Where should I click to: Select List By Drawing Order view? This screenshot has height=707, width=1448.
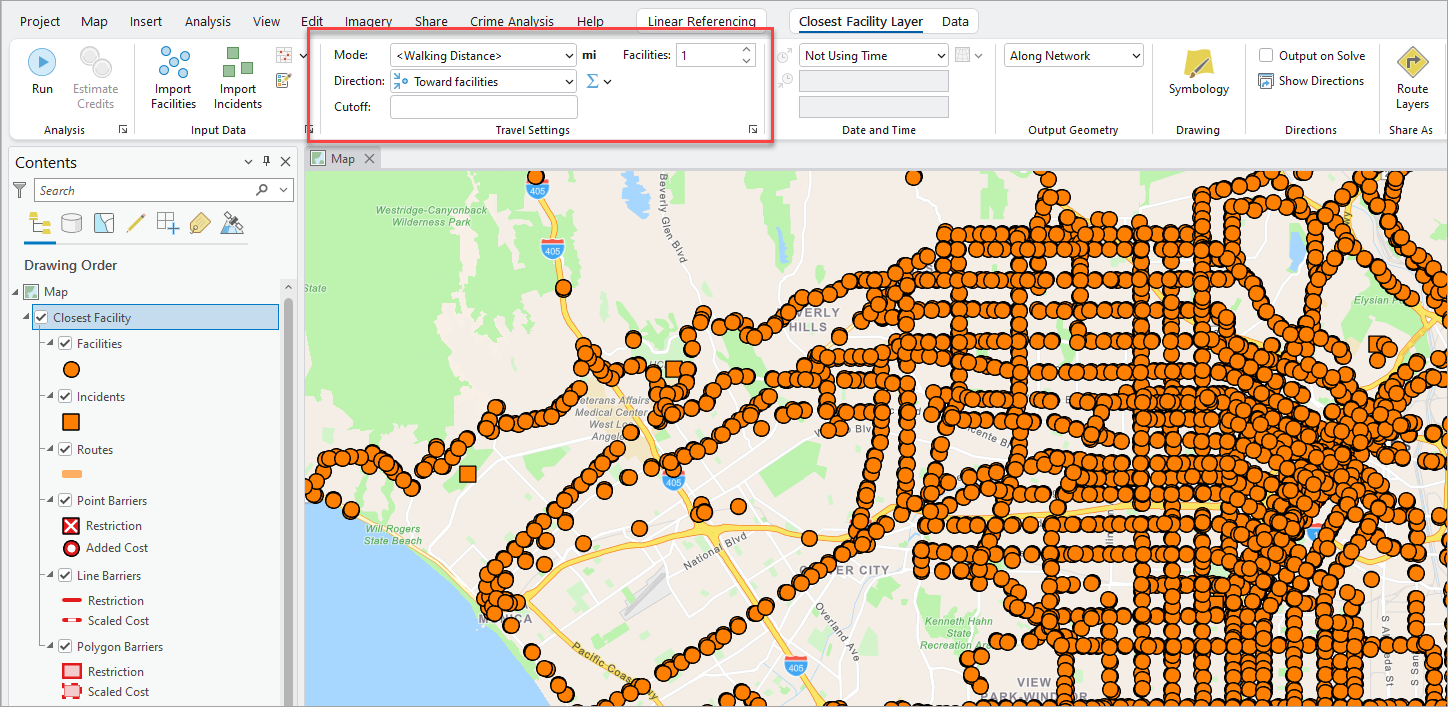40,223
